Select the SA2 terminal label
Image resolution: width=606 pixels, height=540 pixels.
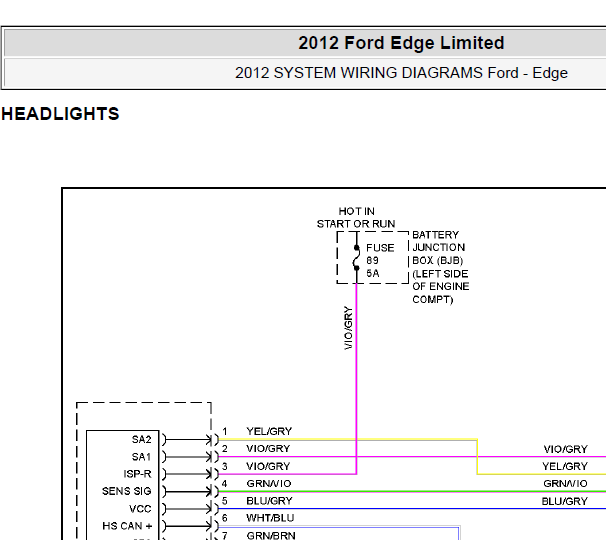pyautogui.click(x=141, y=439)
